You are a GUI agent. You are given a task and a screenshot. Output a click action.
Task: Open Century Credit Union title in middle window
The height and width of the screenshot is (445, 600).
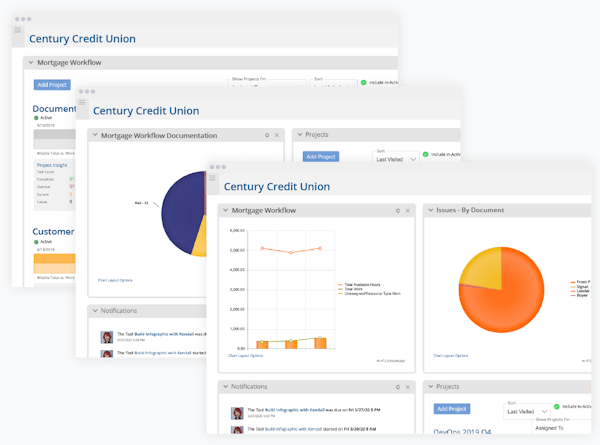[146, 111]
